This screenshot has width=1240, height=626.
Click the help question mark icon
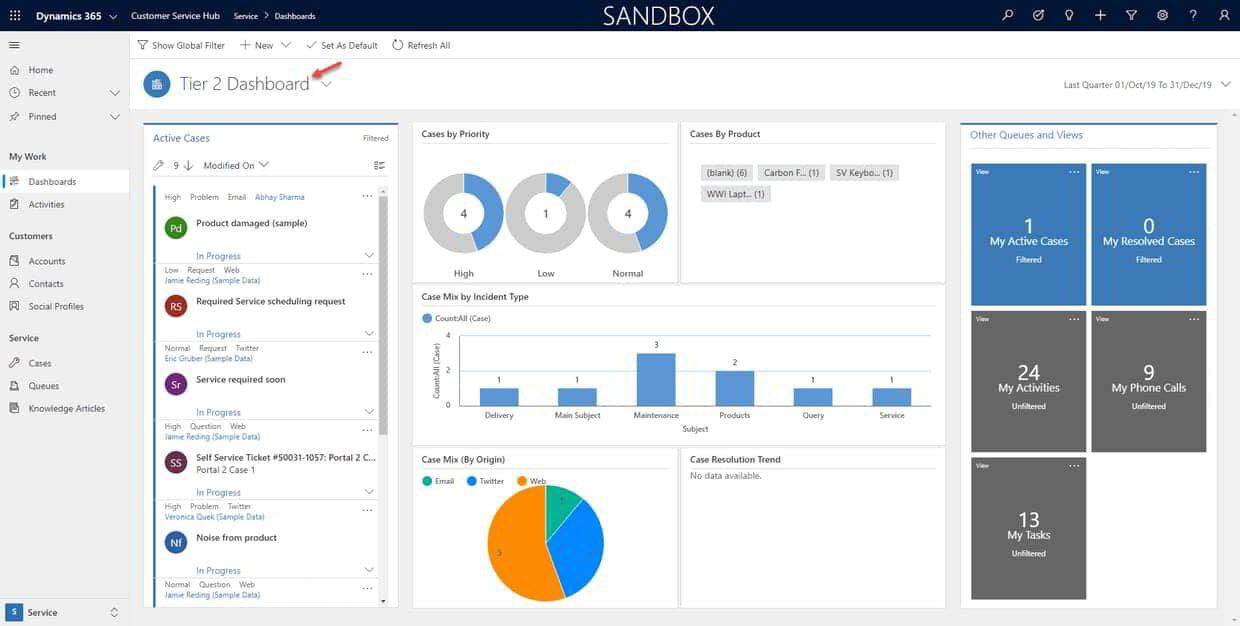pyautogui.click(x=1193, y=16)
